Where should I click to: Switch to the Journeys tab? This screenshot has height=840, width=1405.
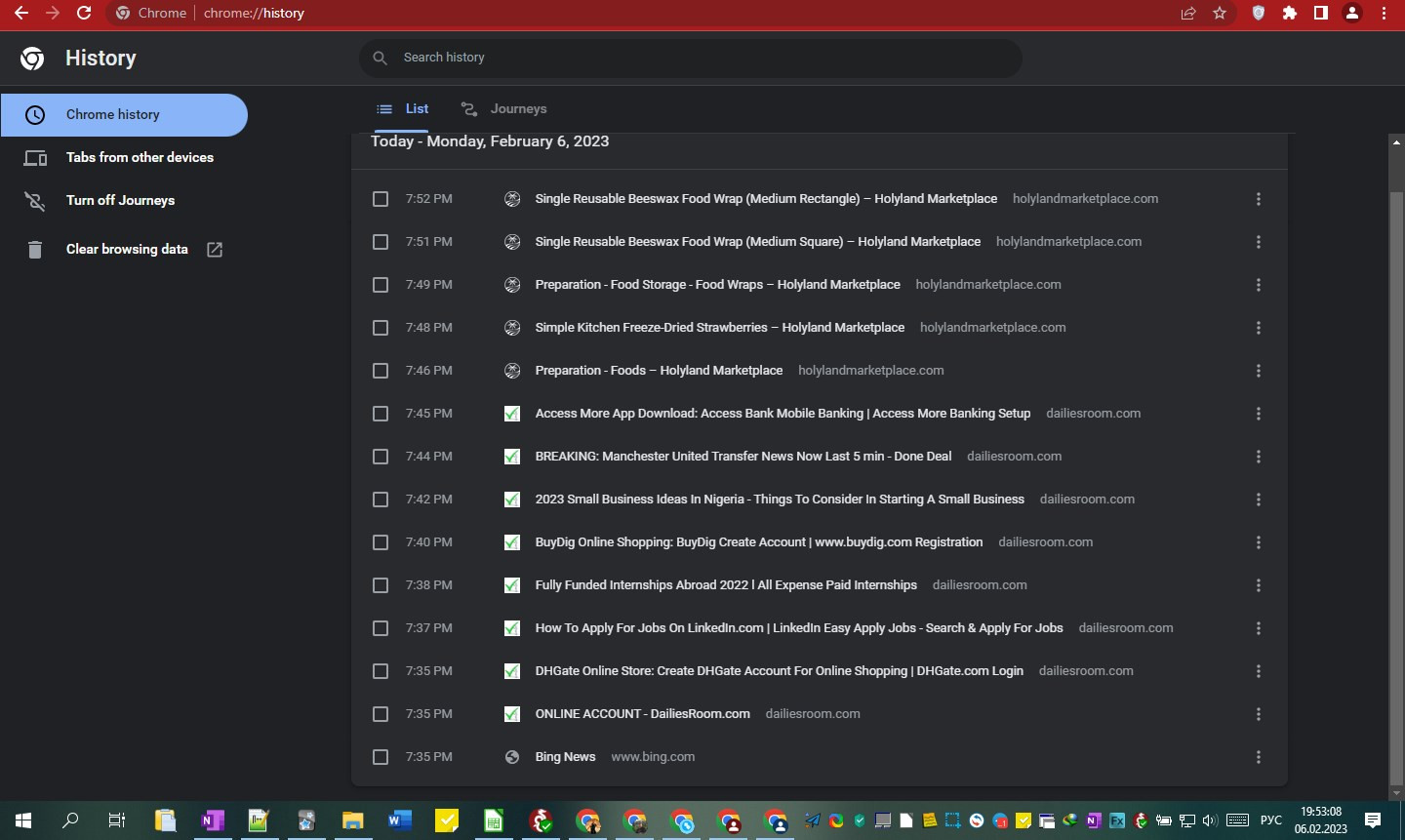[x=503, y=109]
